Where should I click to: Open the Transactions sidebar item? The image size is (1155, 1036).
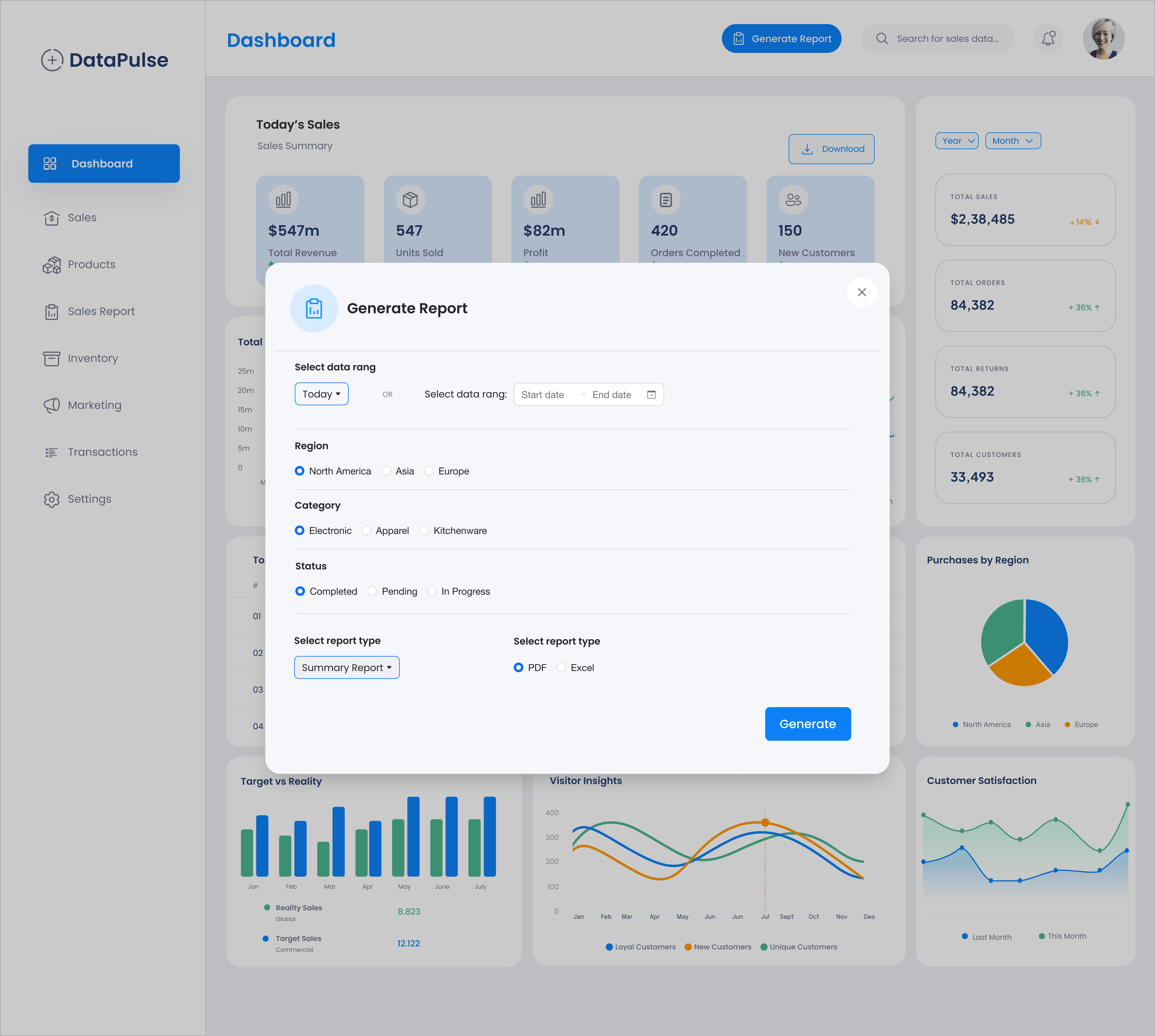[x=103, y=452]
